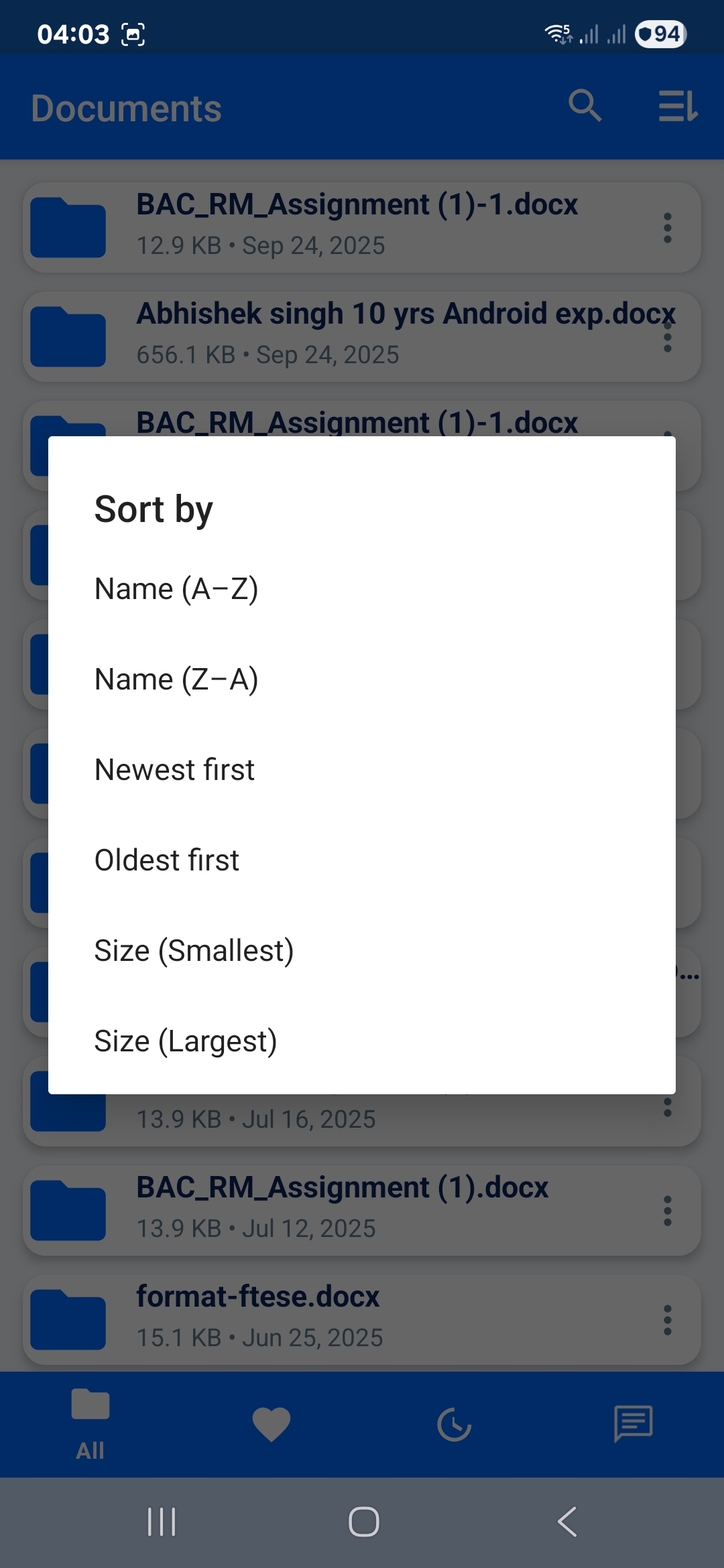Sort by Name (A–Z)
The width and height of the screenshot is (724, 1568).
coord(176,589)
